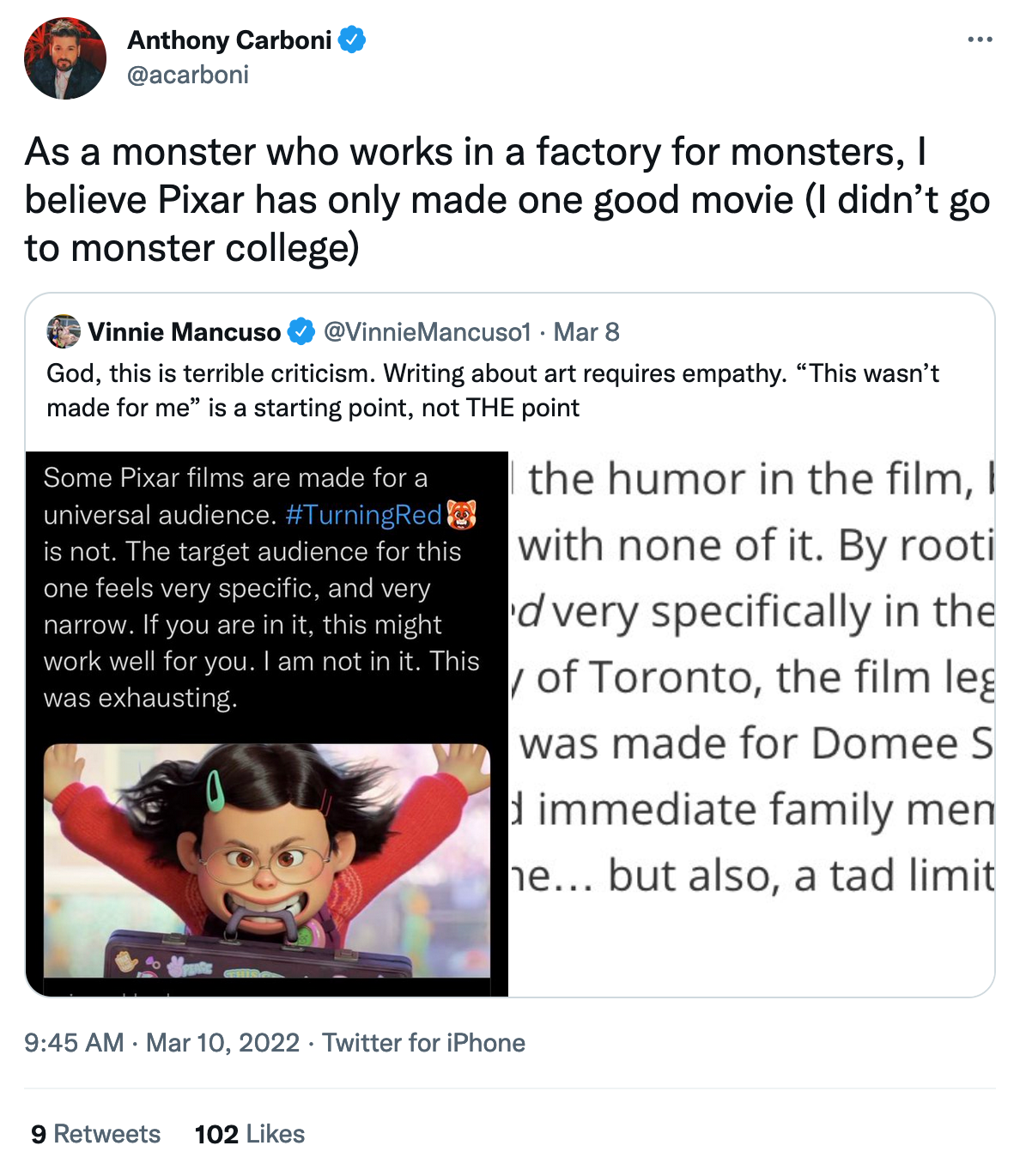Screen dimensions: 1020x1176
Task: Click the @VinnieMancuso1 handle
Action: coord(428,332)
